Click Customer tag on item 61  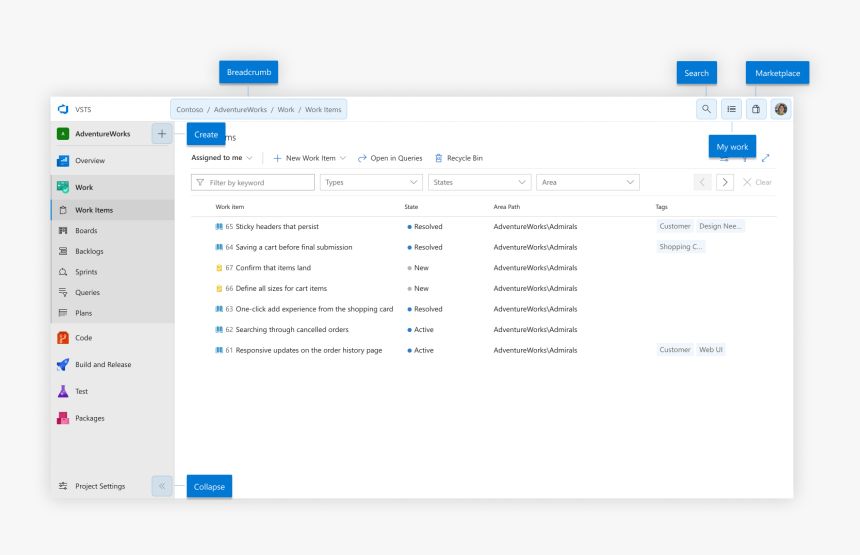tap(675, 350)
